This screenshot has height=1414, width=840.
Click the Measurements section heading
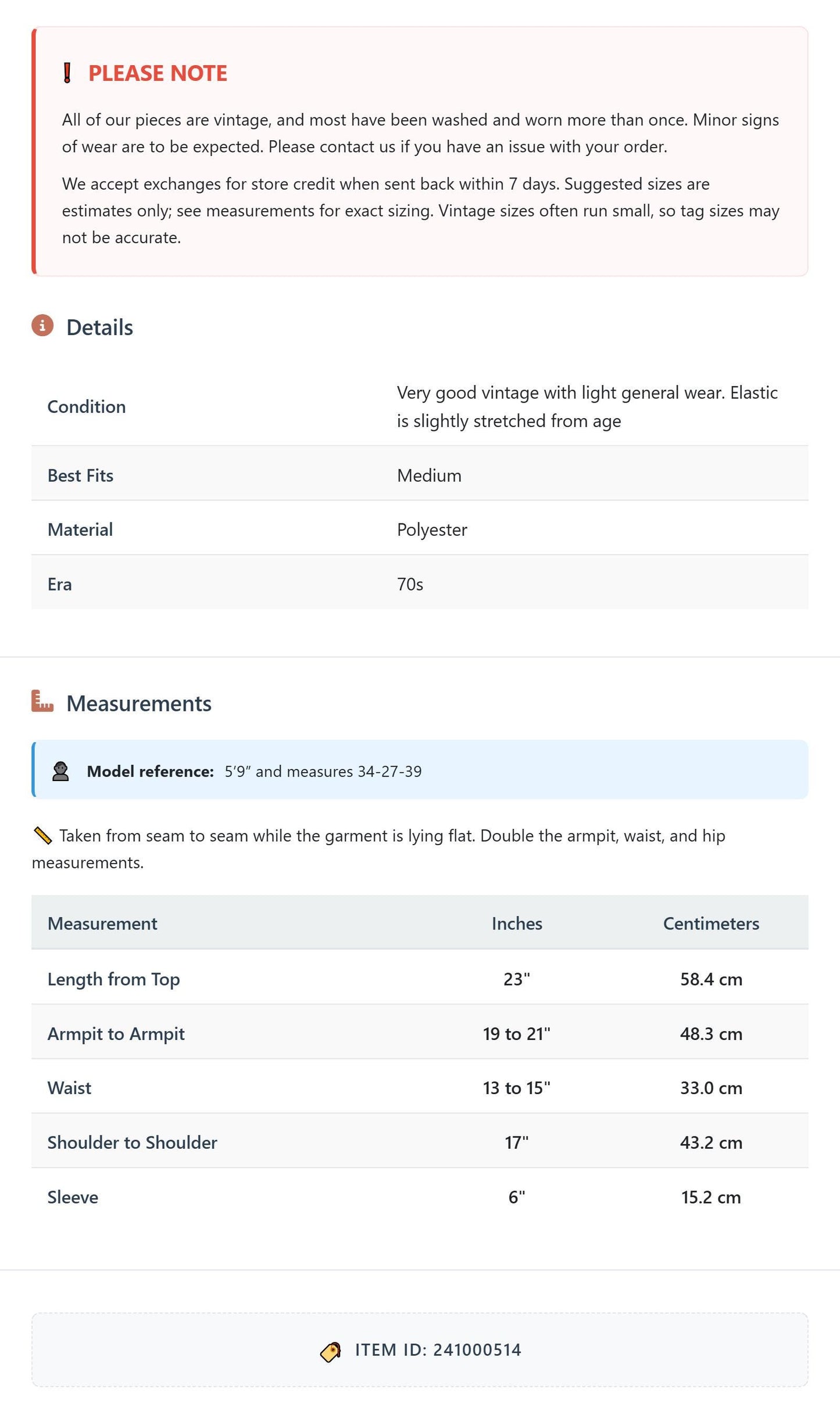pos(139,704)
